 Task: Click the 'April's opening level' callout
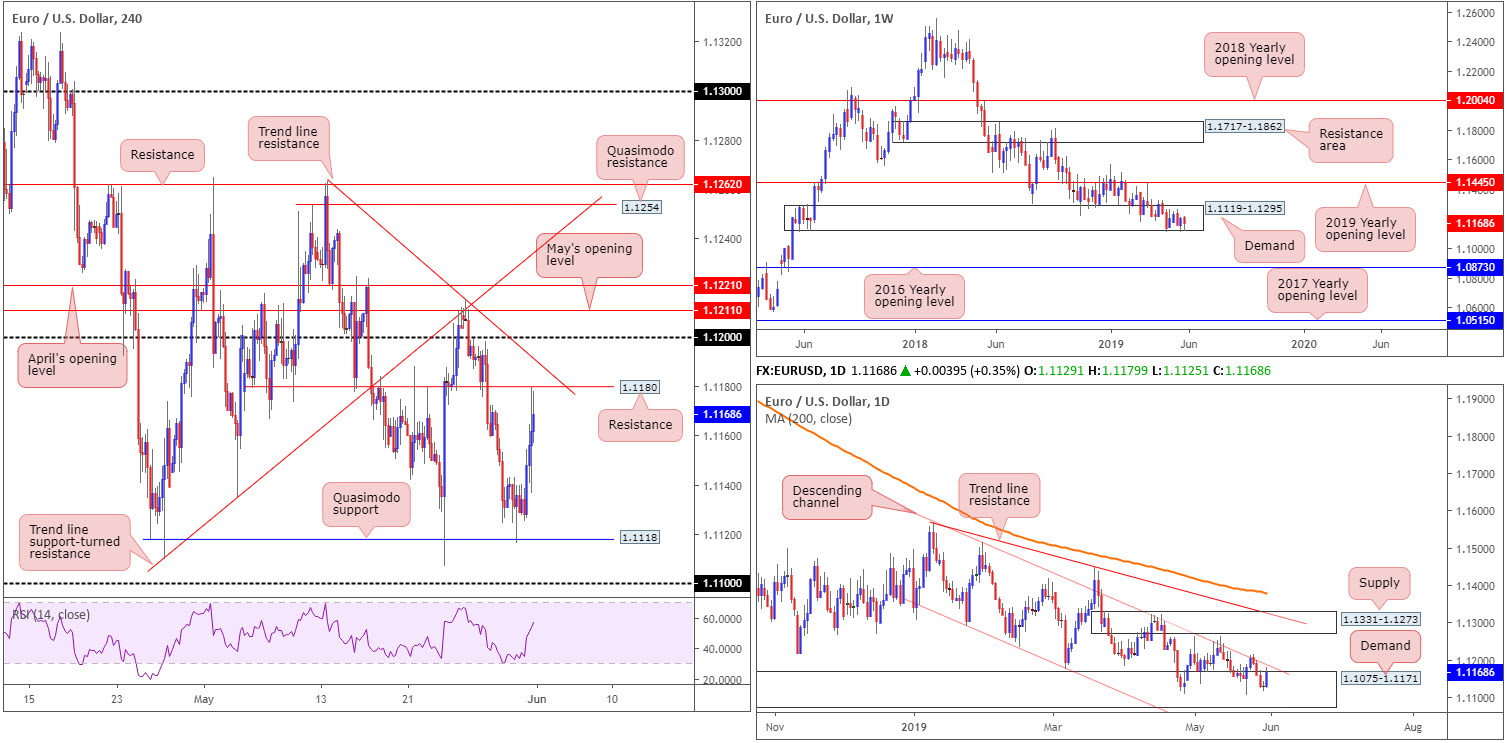coord(71,364)
